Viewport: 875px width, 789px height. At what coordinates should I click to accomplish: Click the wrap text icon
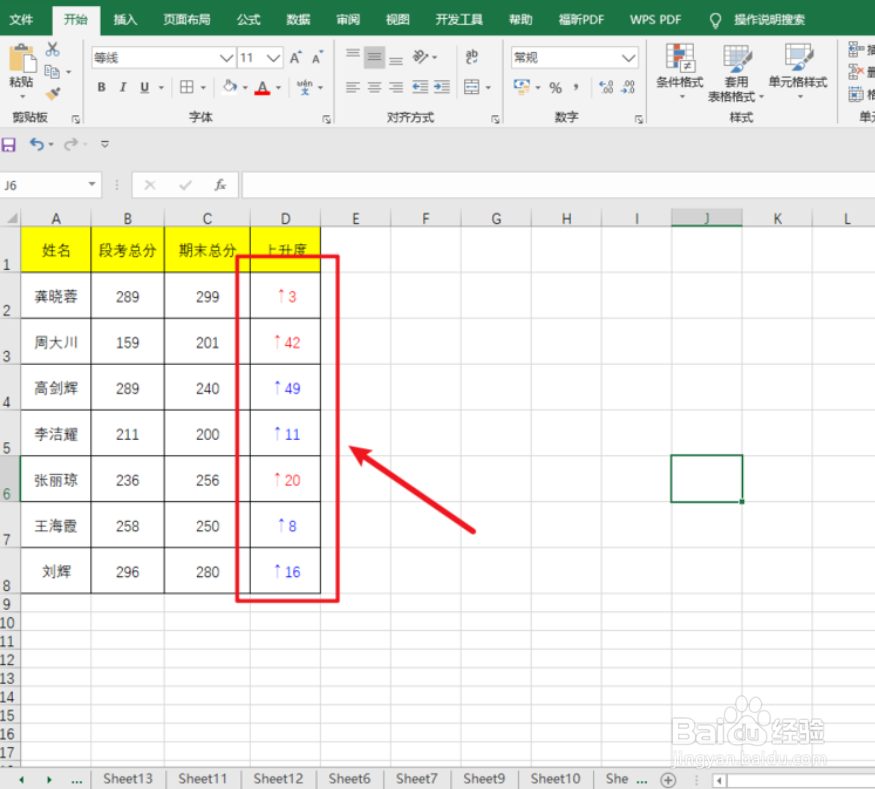point(472,57)
